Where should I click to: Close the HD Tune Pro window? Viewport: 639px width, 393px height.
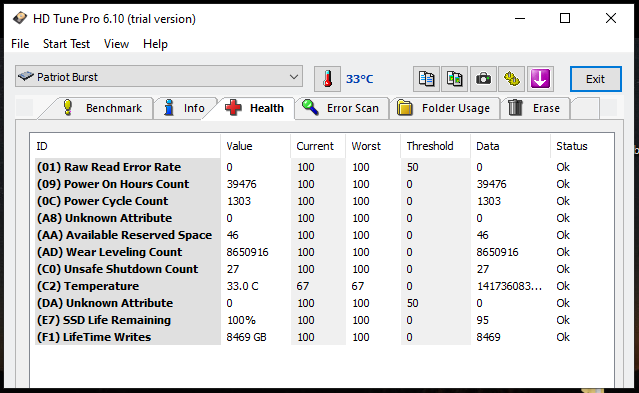click(x=610, y=18)
